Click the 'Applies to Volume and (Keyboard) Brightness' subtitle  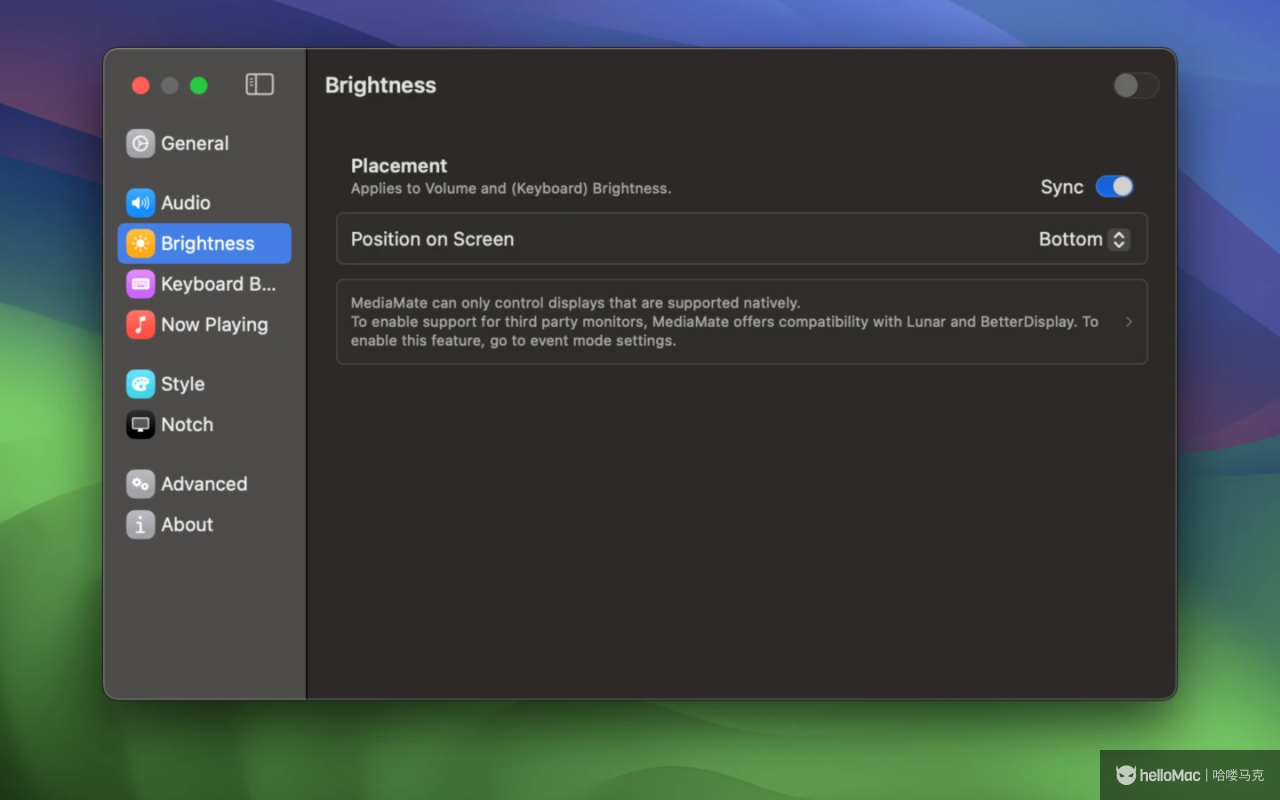tap(511, 188)
